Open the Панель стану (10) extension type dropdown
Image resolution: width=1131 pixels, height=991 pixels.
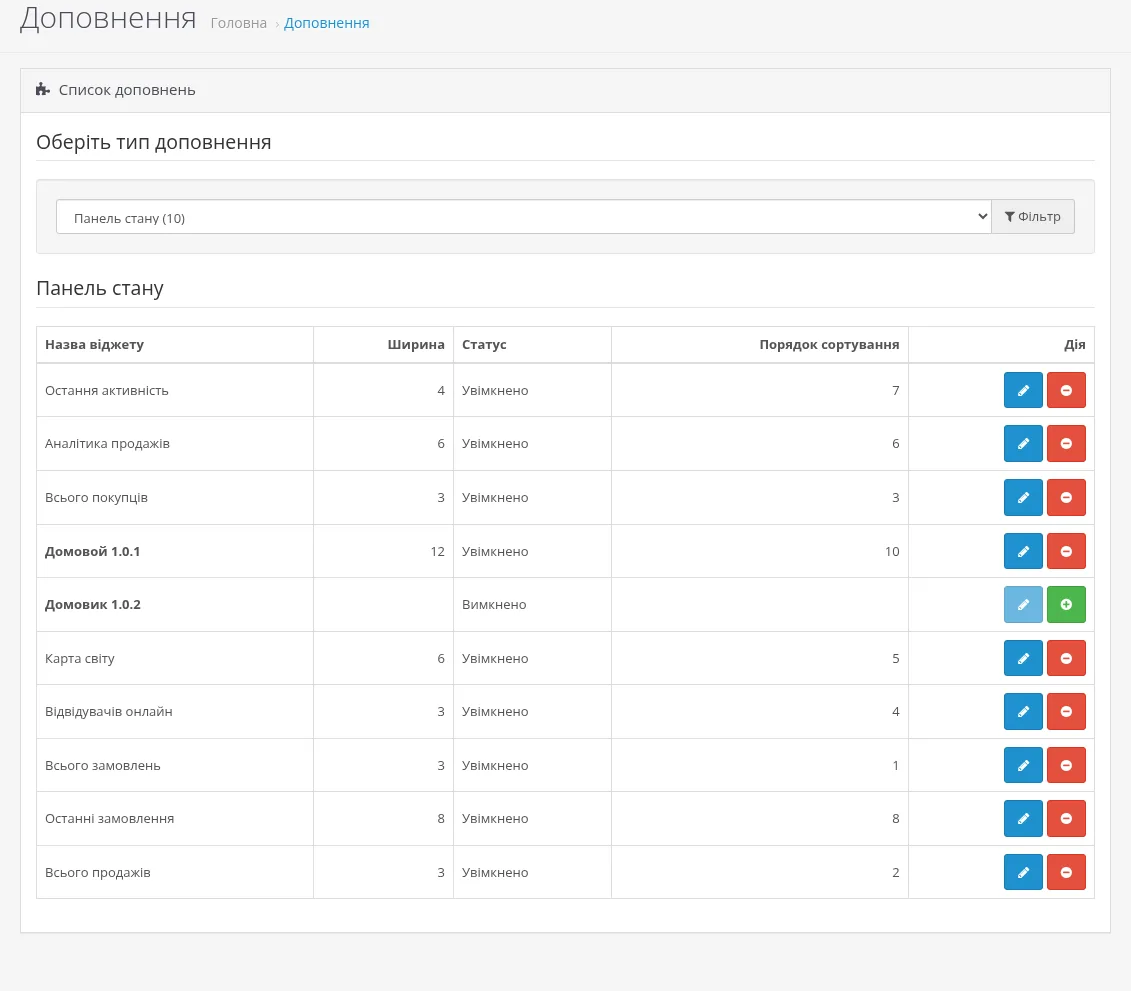tap(524, 217)
